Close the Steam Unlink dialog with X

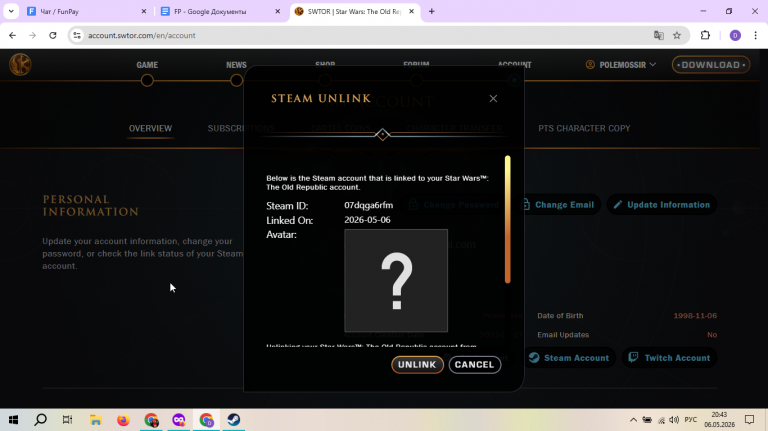pos(493,98)
